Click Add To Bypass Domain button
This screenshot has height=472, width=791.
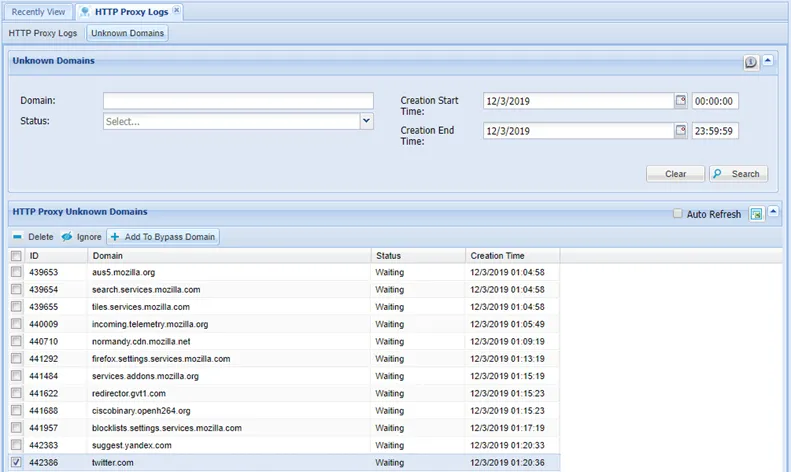tap(163, 237)
